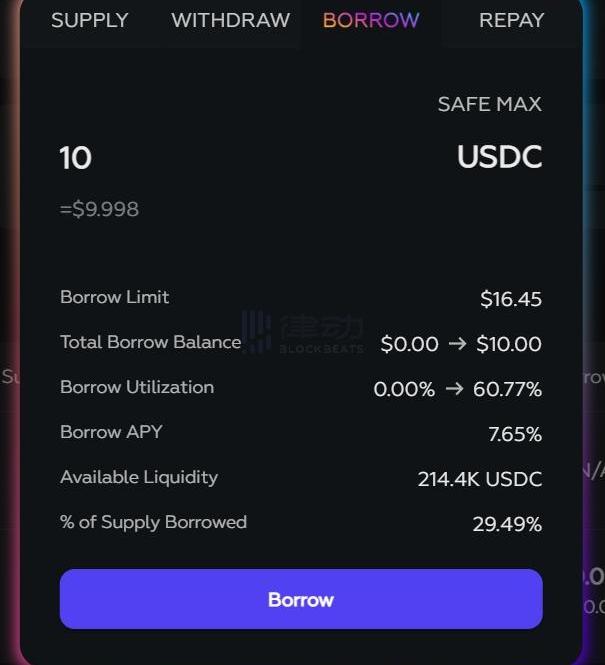Click the 29.49% supply borrowed value
Viewport: 605px width, 665px height.
[507, 524]
